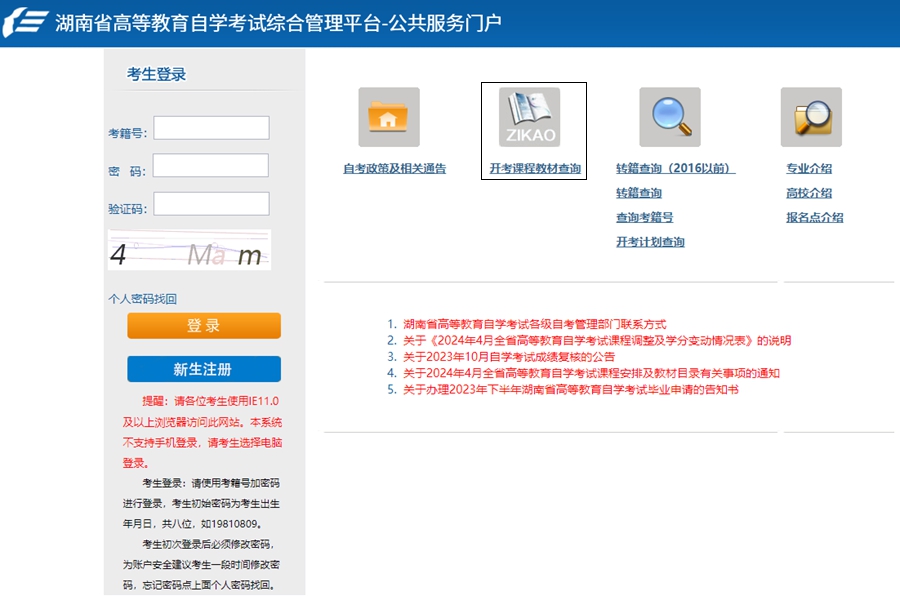The image size is (900, 596).
Task: Click the 考生登录 heading
Action: (x=156, y=74)
